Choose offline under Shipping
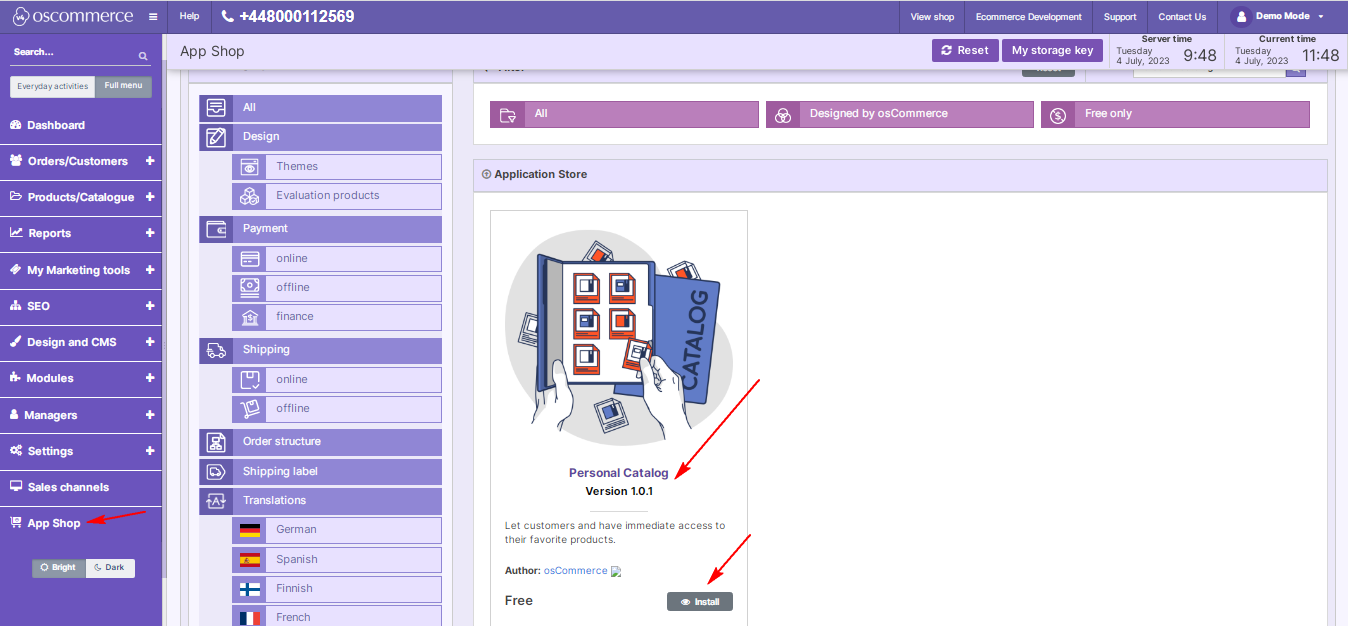This screenshot has width=1348, height=626. [x=337, y=409]
